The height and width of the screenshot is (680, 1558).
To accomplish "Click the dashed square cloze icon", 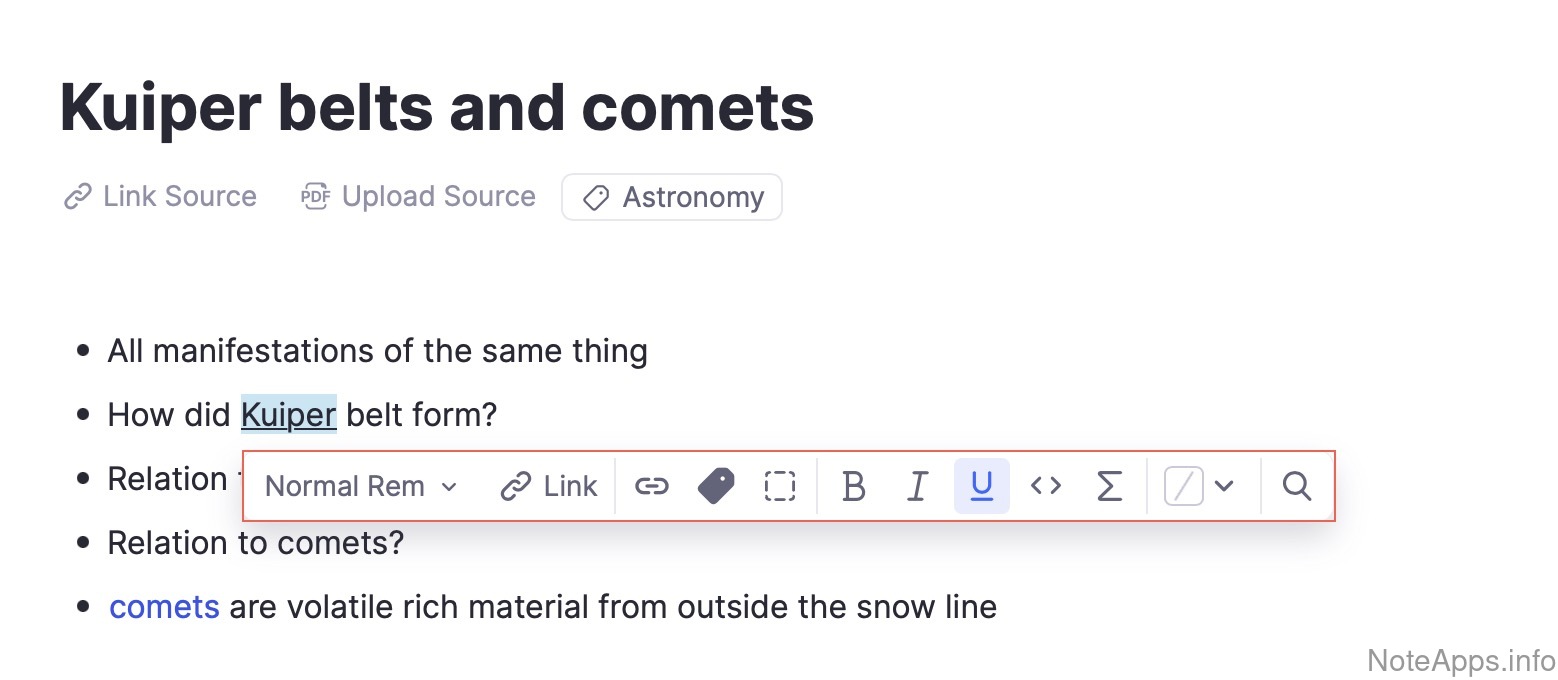I will pyautogui.click(x=780, y=486).
